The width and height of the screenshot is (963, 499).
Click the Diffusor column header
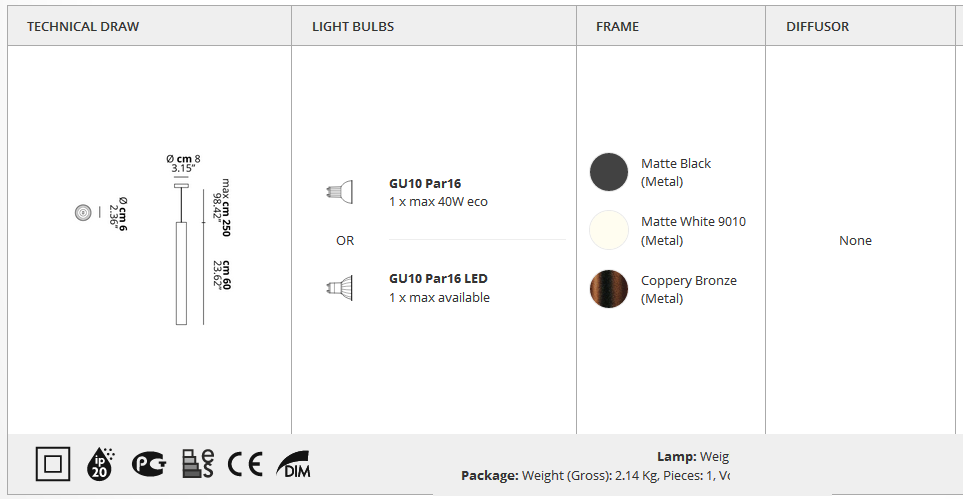click(x=817, y=26)
